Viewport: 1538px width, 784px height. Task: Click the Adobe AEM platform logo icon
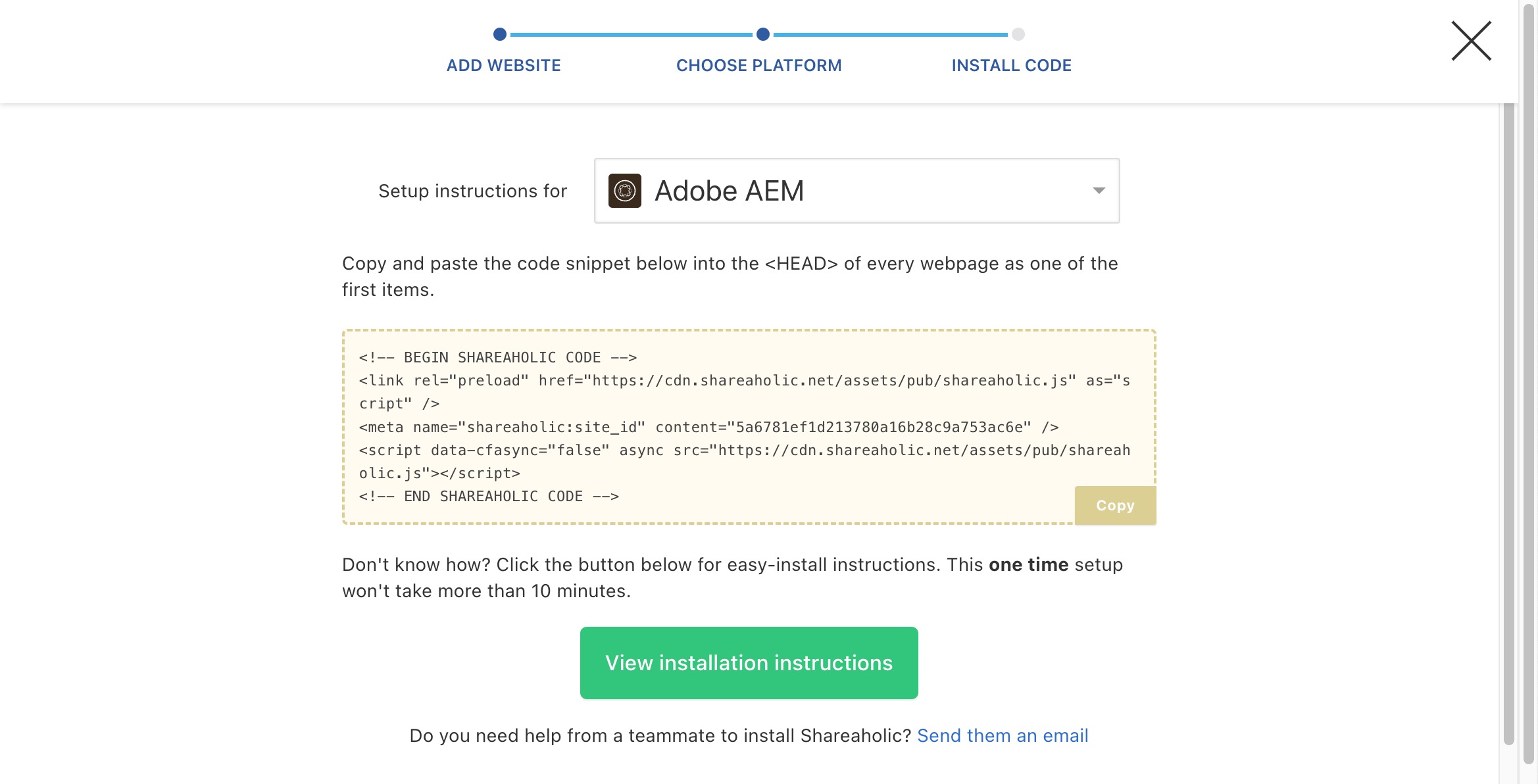624,191
